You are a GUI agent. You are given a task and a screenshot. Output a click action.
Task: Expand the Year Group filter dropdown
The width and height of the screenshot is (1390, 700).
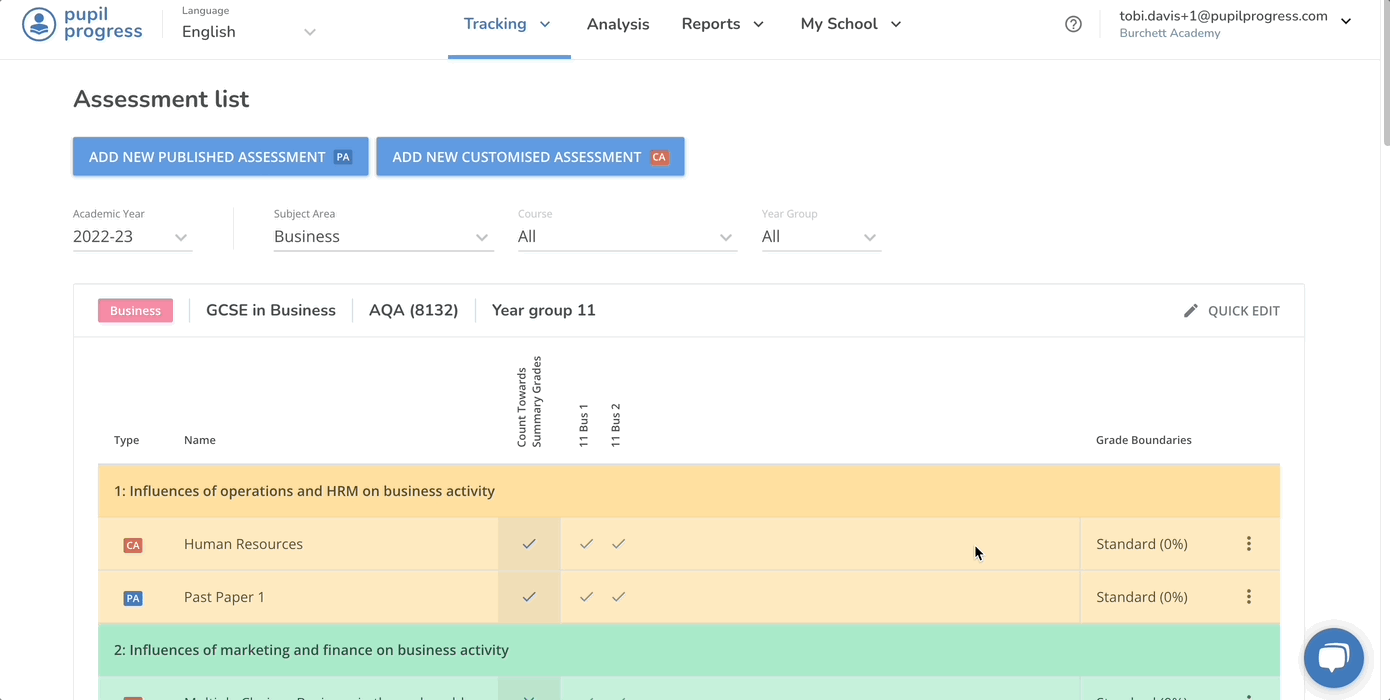tap(820, 237)
